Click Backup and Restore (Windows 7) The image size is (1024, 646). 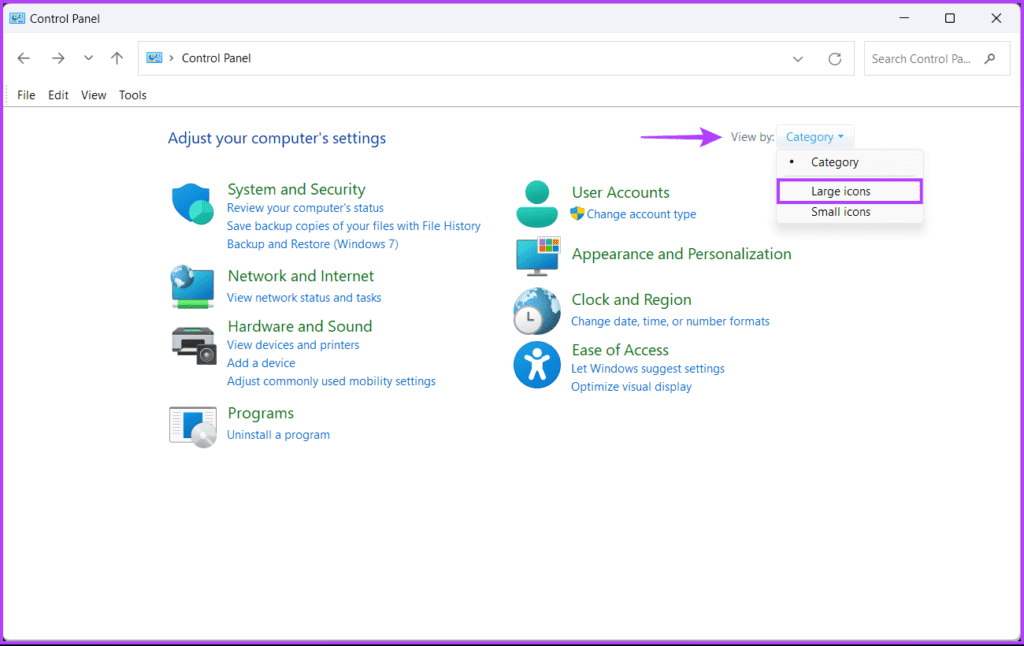(312, 244)
